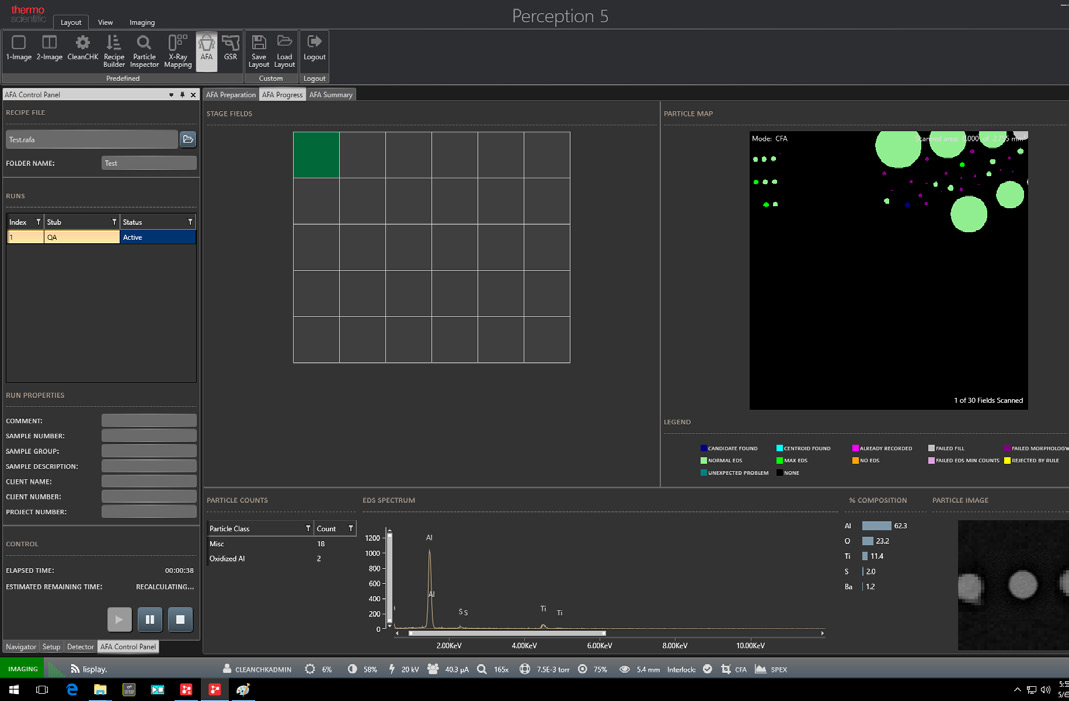Select the AFA layout icon
Screen dimensions: 1069x701
point(207,51)
